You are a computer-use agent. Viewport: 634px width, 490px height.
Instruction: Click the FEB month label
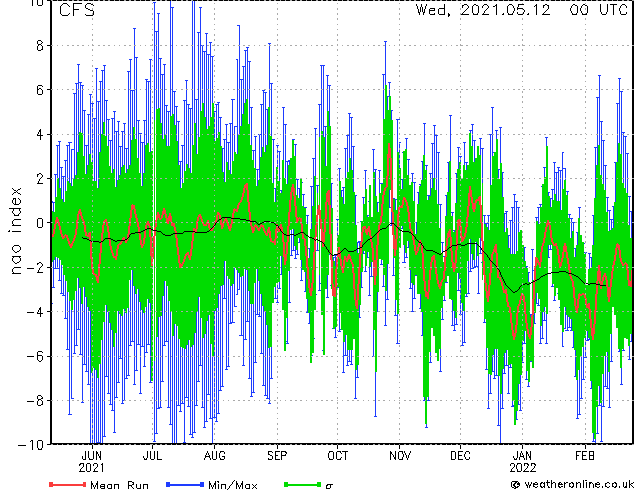point(585,456)
